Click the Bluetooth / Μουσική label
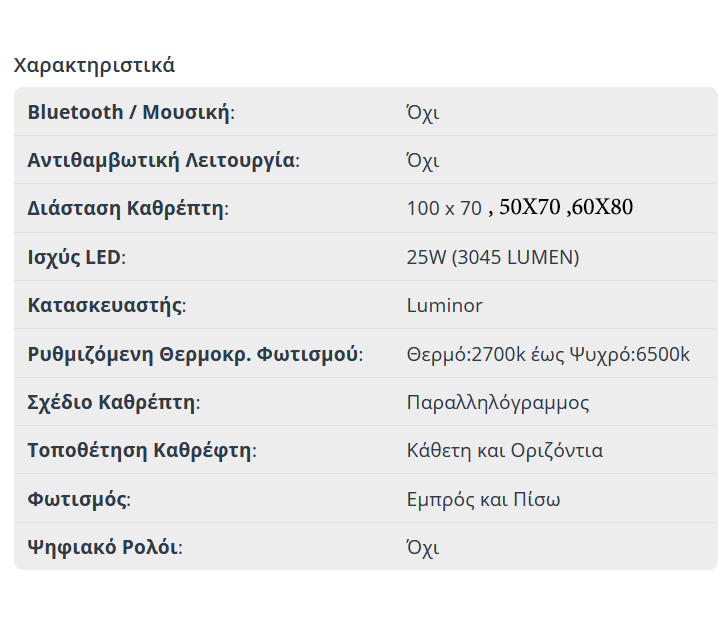The image size is (726, 626). click(x=130, y=112)
